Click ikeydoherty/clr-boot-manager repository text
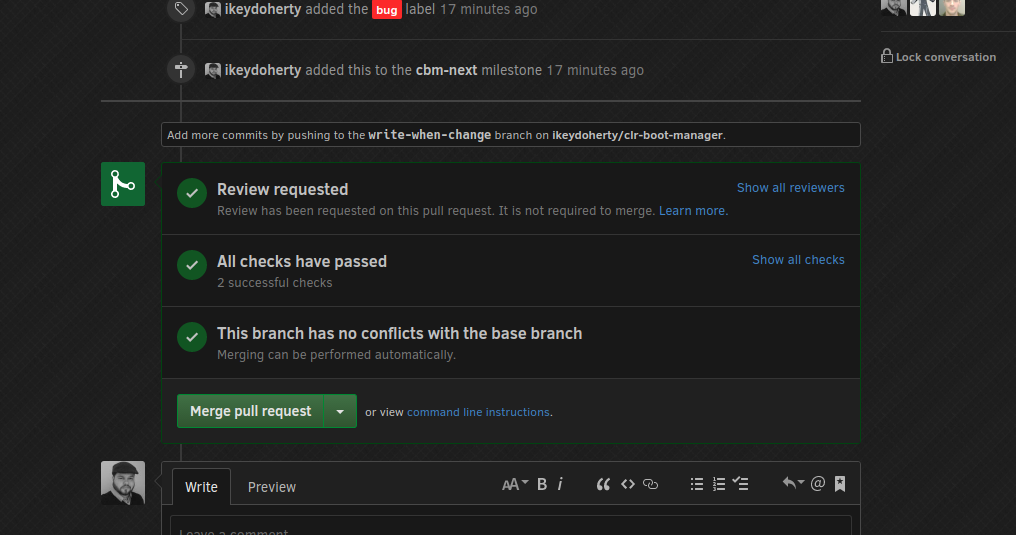This screenshot has width=1016, height=535. coord(637,135)
